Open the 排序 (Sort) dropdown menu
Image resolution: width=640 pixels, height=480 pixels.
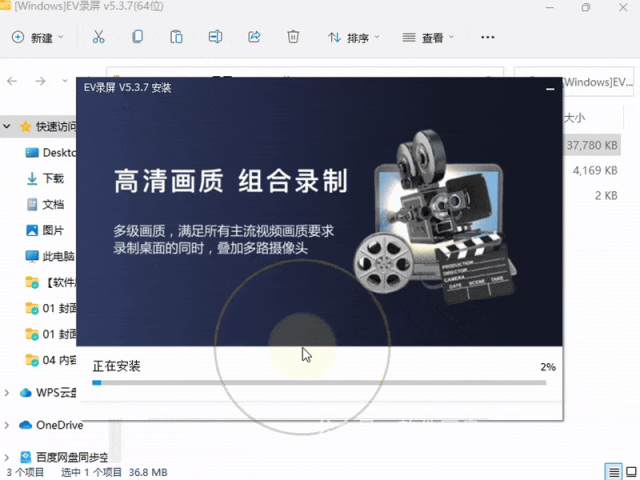pyautogui.click(x=353, y=38)
